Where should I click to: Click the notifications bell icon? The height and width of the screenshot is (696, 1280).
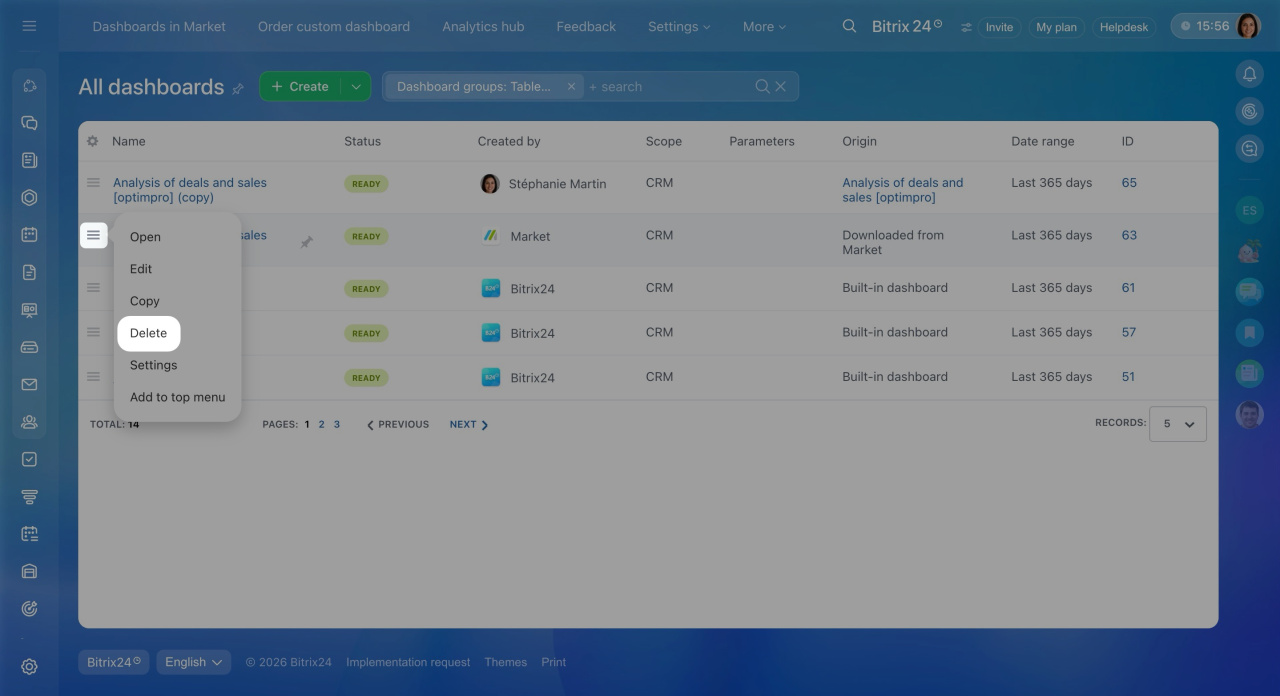tap(1249, 74)
